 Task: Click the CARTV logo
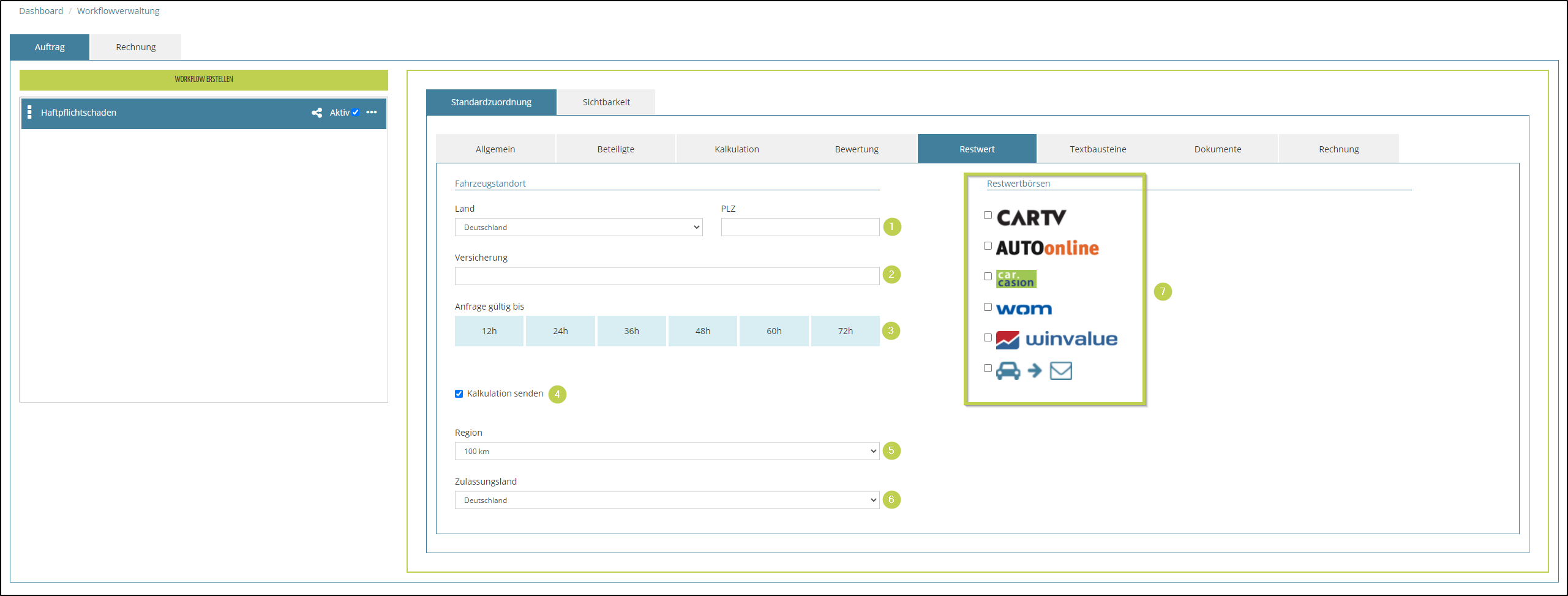tap(1031, 218)
